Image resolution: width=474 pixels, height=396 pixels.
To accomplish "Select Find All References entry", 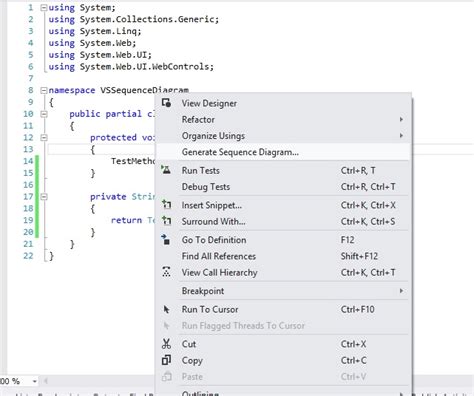I will [283, 256].
